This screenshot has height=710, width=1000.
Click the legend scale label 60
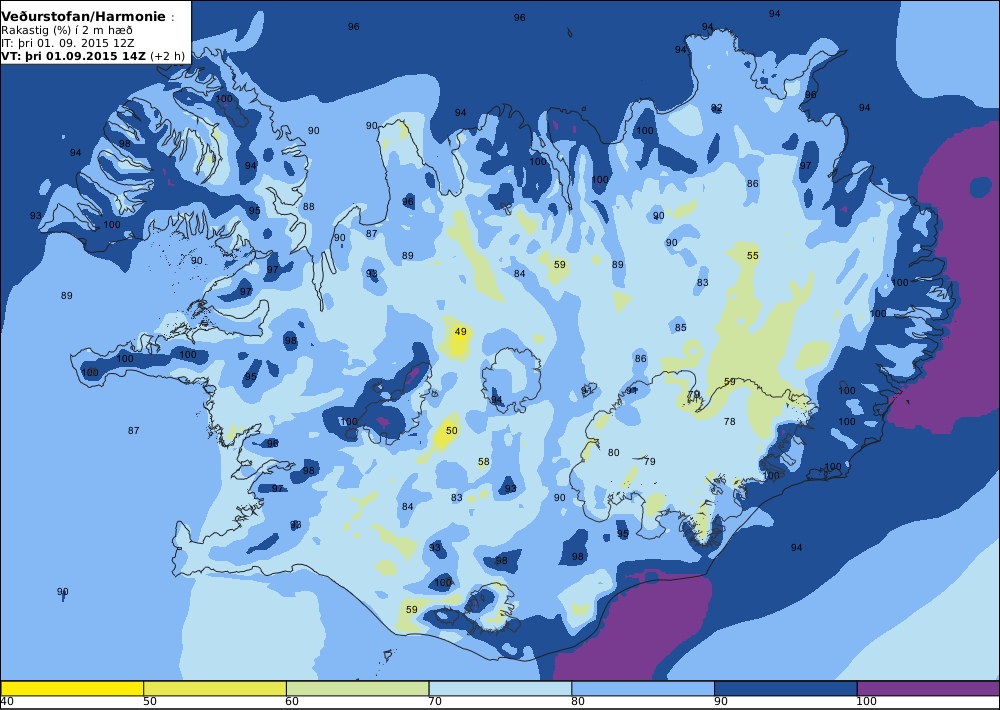click(292, 702)
